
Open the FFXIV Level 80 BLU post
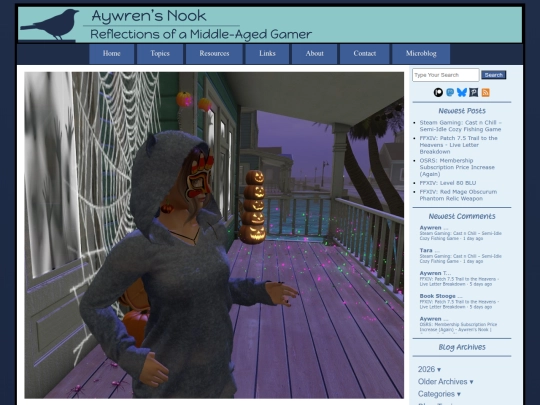(448, 183)
